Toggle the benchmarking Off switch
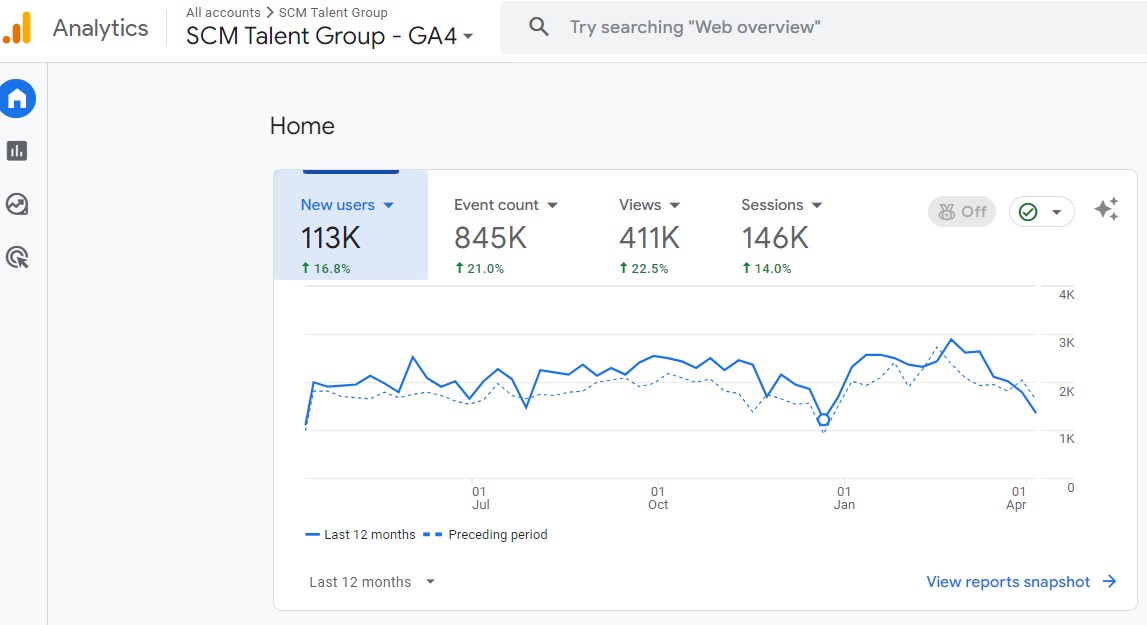 962,212
